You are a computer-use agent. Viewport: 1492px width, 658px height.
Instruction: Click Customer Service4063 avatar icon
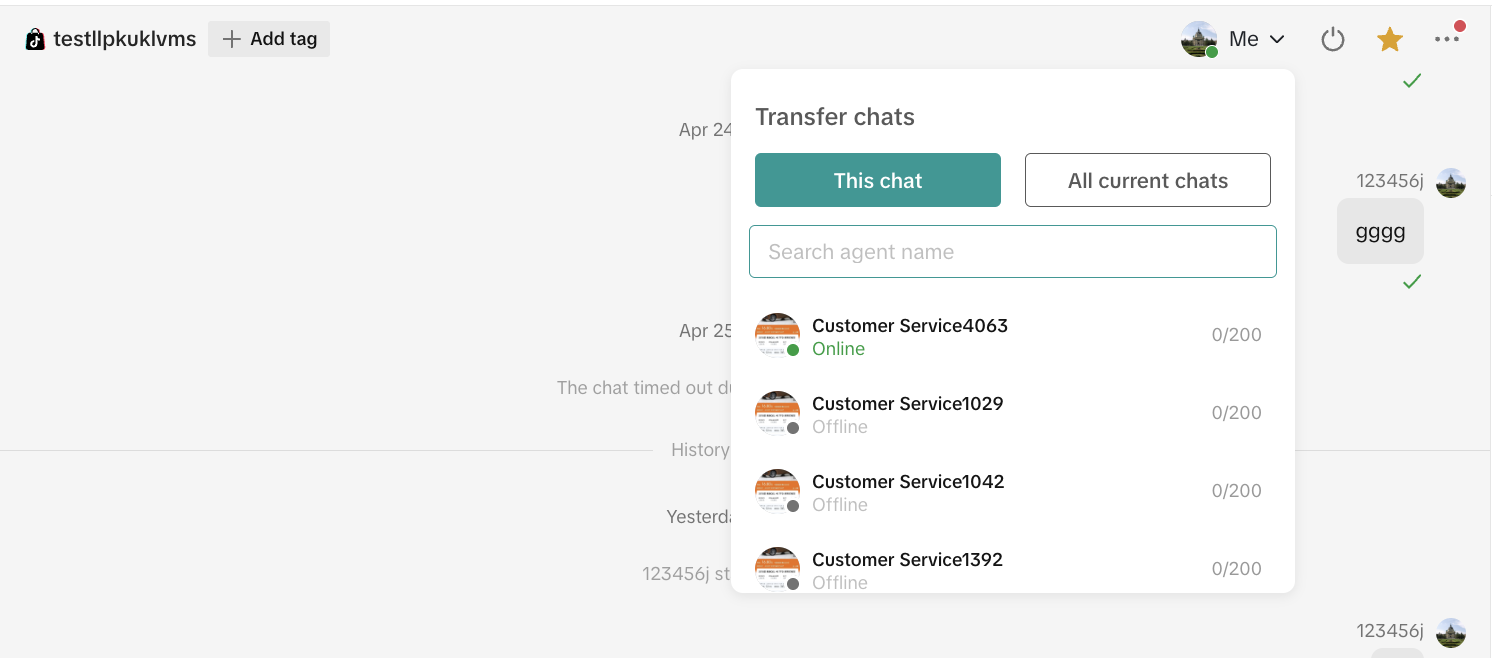tap(777, 335)
